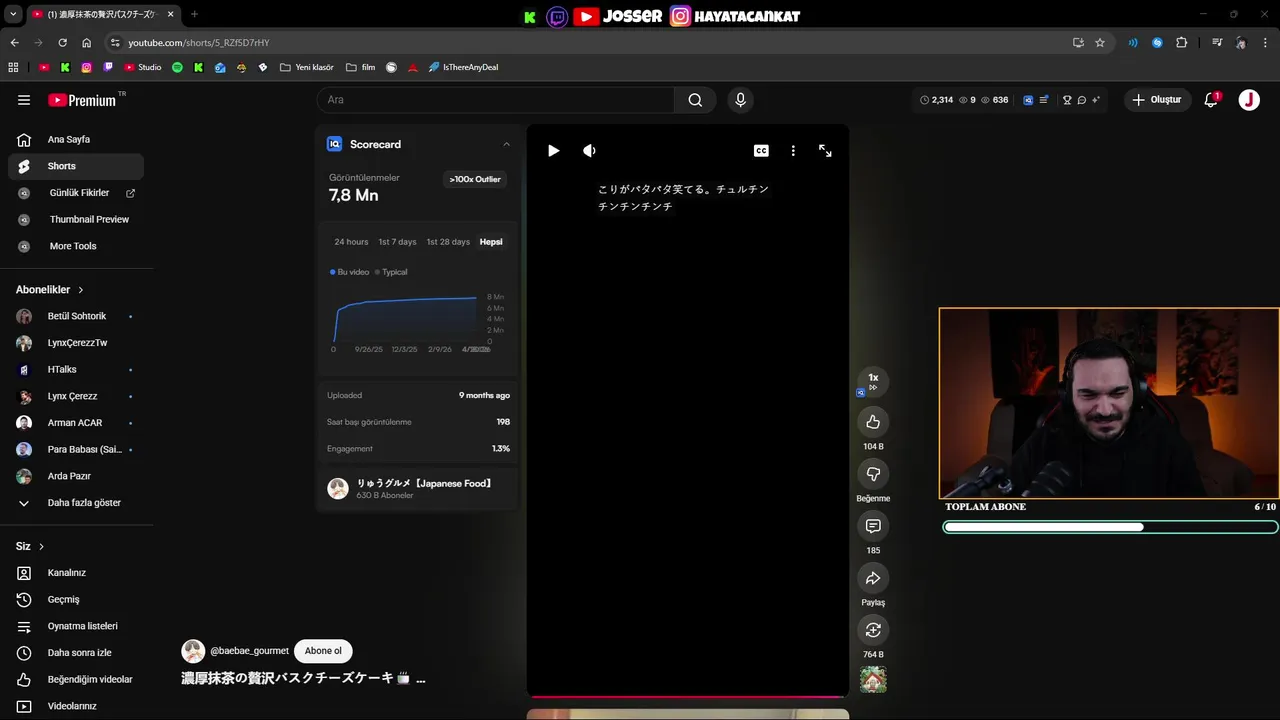
Task: Select the 24 hours tab
Action: point(351,242)
